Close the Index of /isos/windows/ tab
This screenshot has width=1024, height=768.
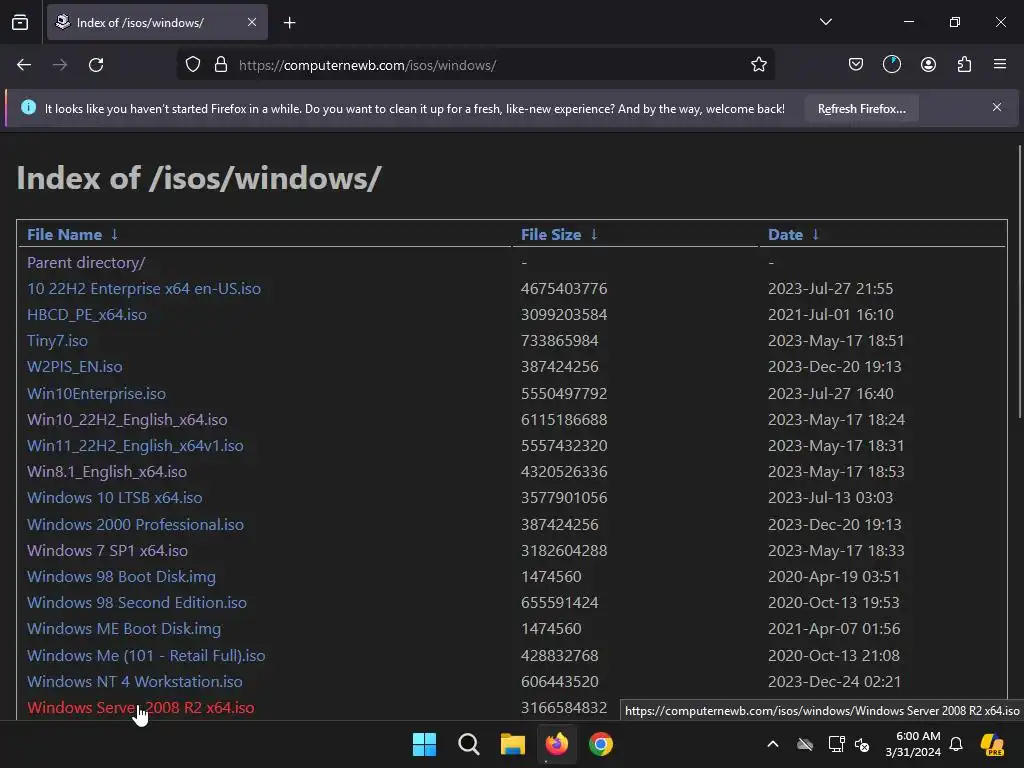click(x=252, y=22)
